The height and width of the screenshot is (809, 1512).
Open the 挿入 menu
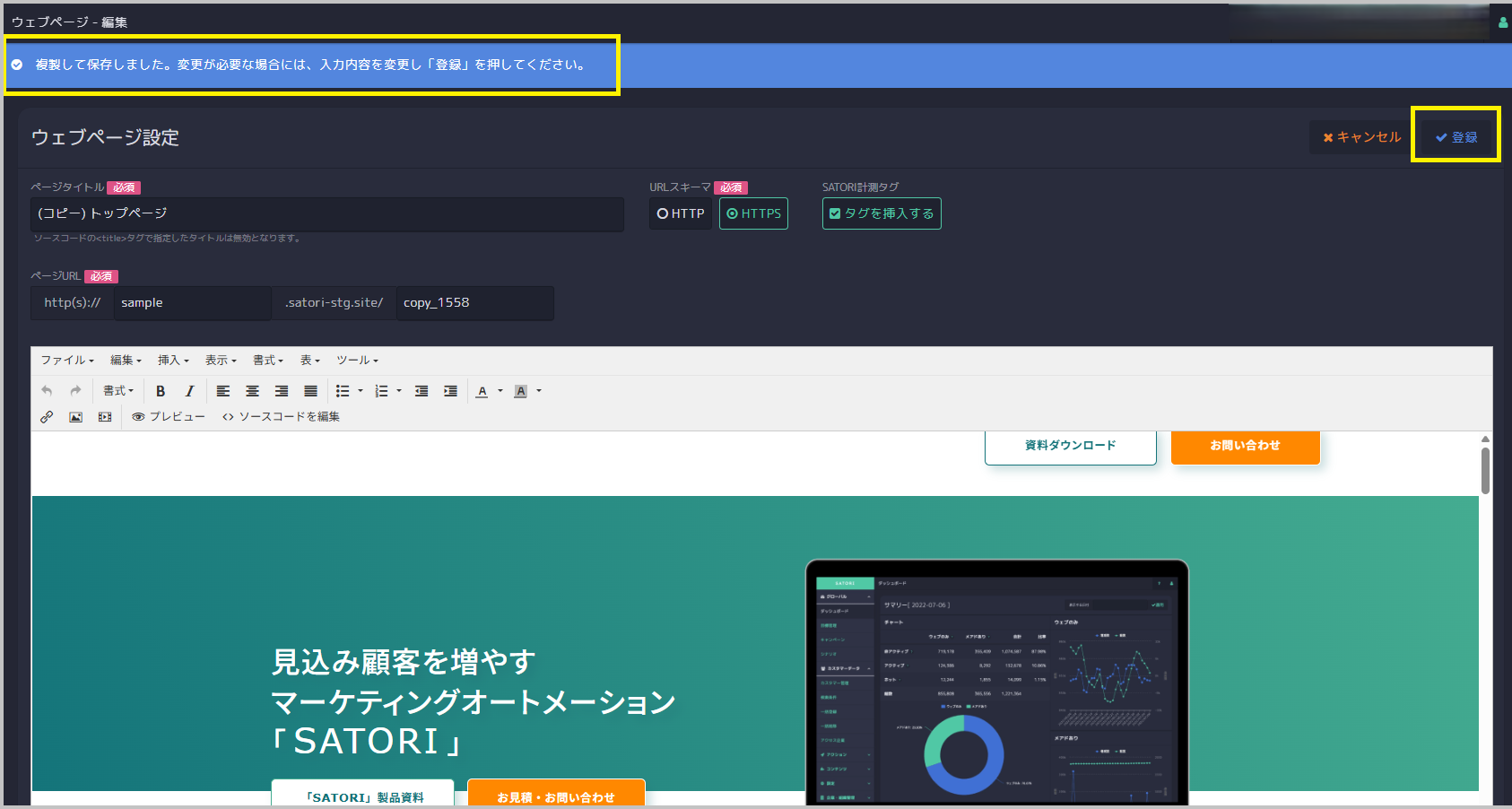coord(173,361)
